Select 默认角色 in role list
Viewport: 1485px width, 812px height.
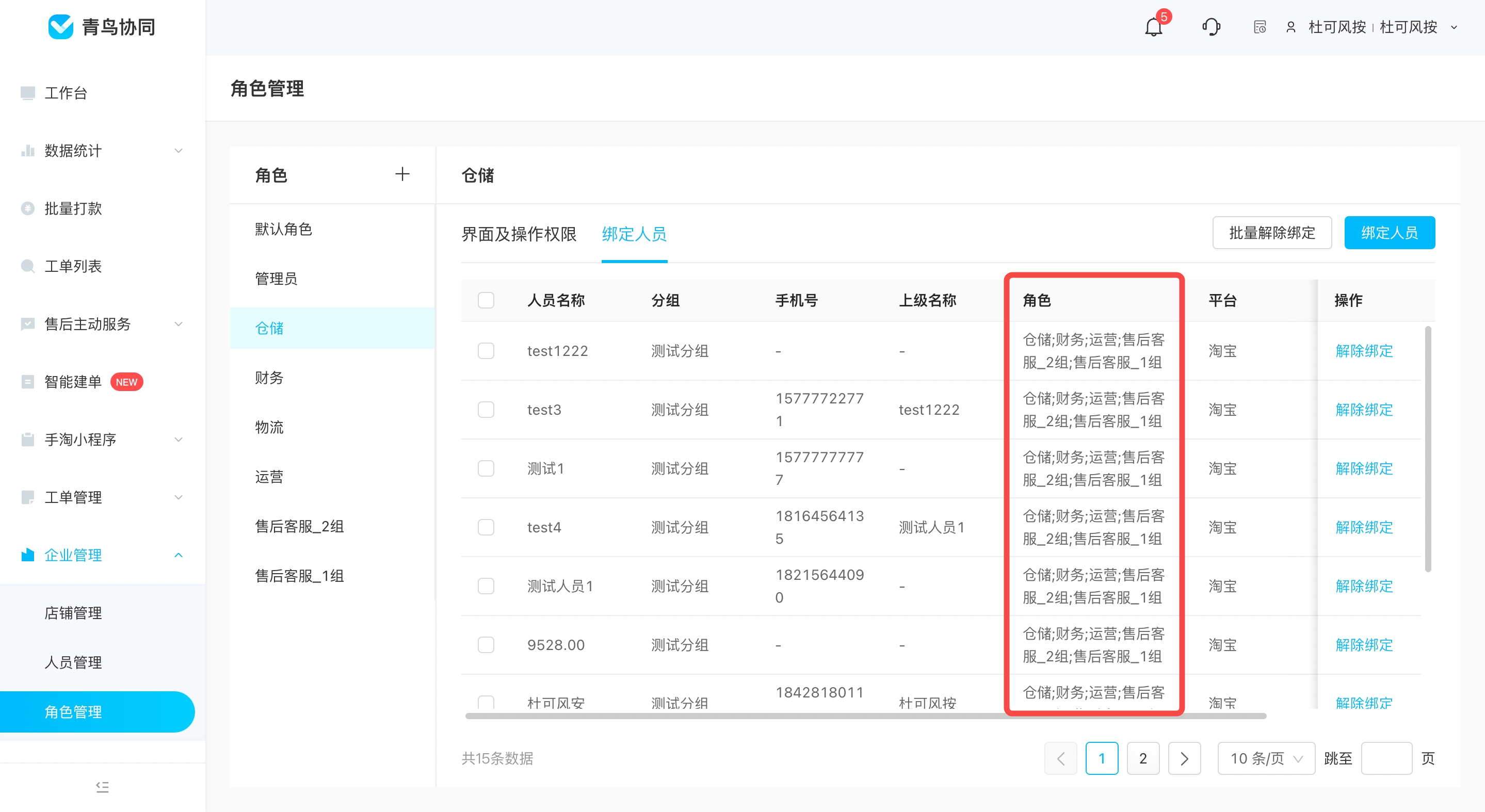[333, 230]
